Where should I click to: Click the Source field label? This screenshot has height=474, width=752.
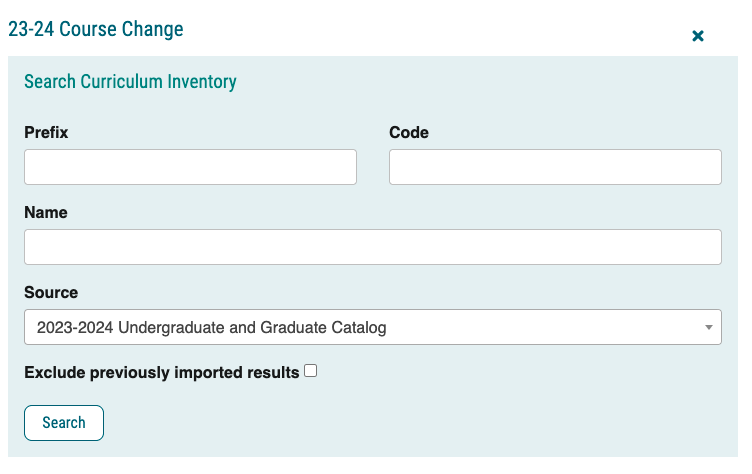coord(51,292)
